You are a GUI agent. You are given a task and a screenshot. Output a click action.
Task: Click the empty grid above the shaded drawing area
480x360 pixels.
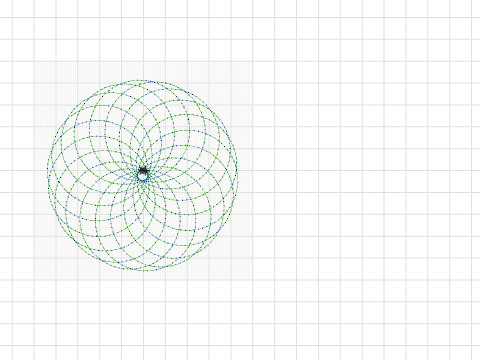143,30
